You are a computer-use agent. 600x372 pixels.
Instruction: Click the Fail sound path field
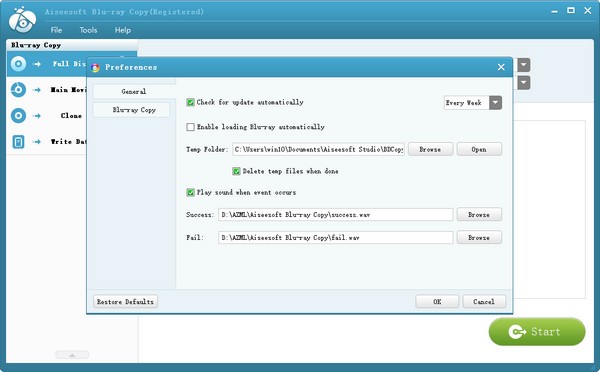(336, 238)
